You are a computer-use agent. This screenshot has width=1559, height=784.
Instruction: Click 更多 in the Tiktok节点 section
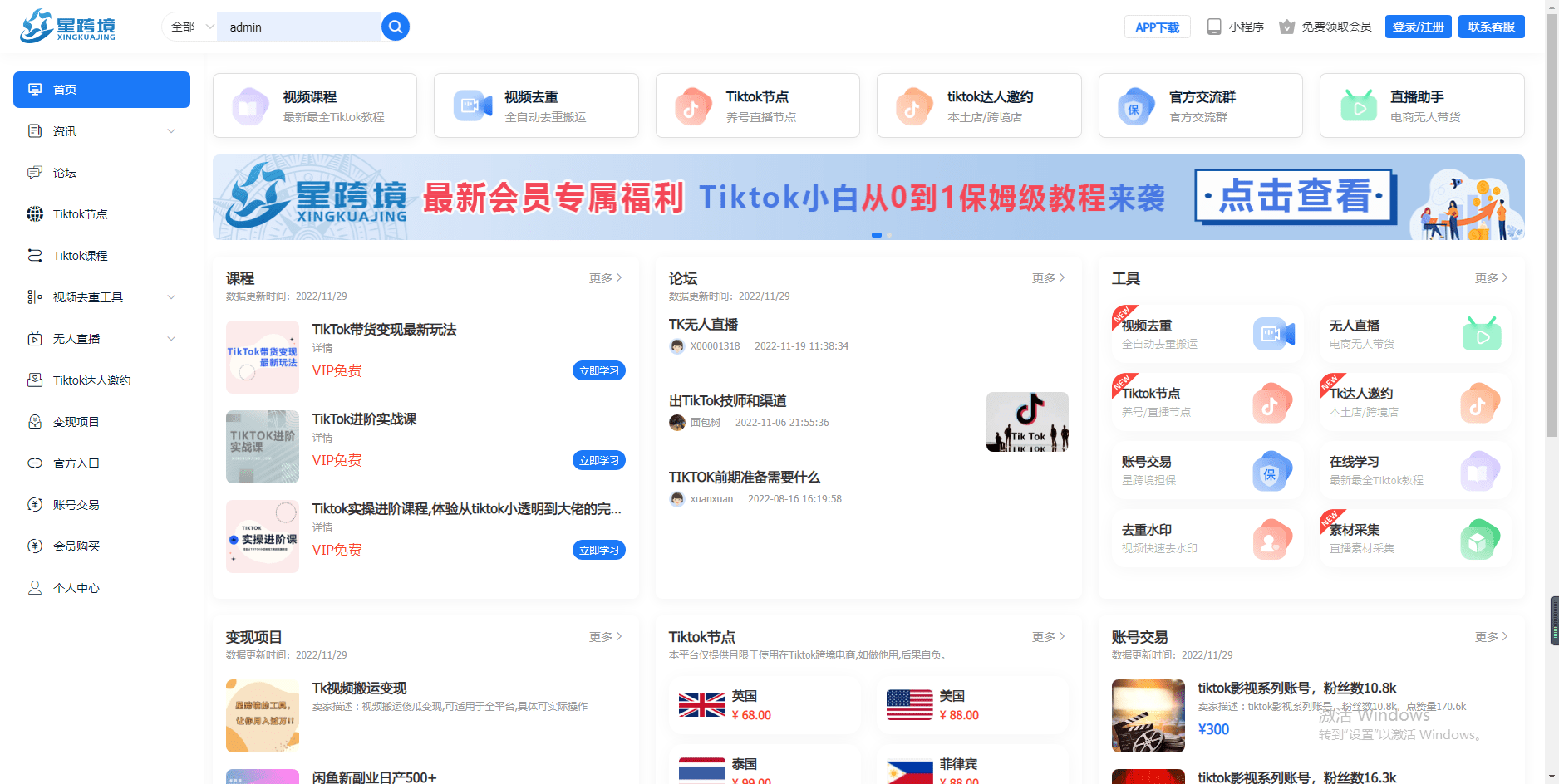coord(1049,637)
